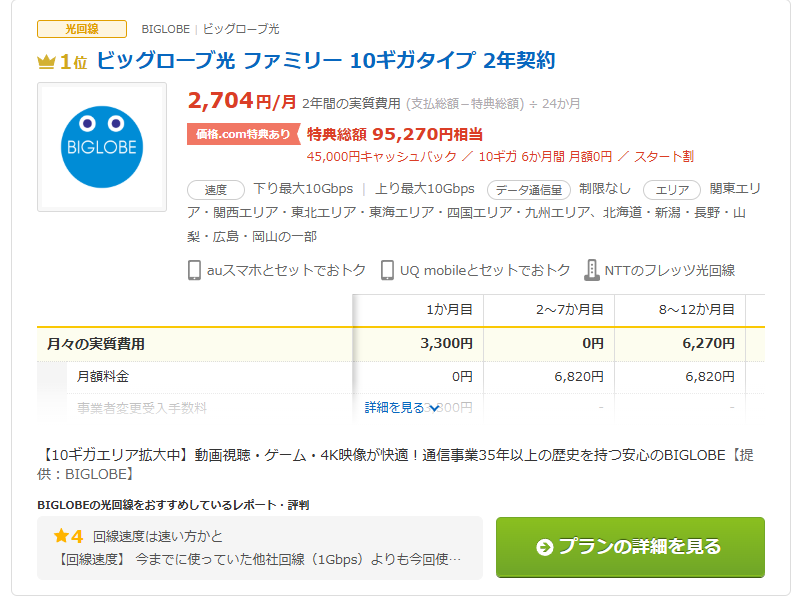Click the 下り最大10Gbps speed text
Image resolution: width=796 pixels, height=597 pixels.
(303, 189)
